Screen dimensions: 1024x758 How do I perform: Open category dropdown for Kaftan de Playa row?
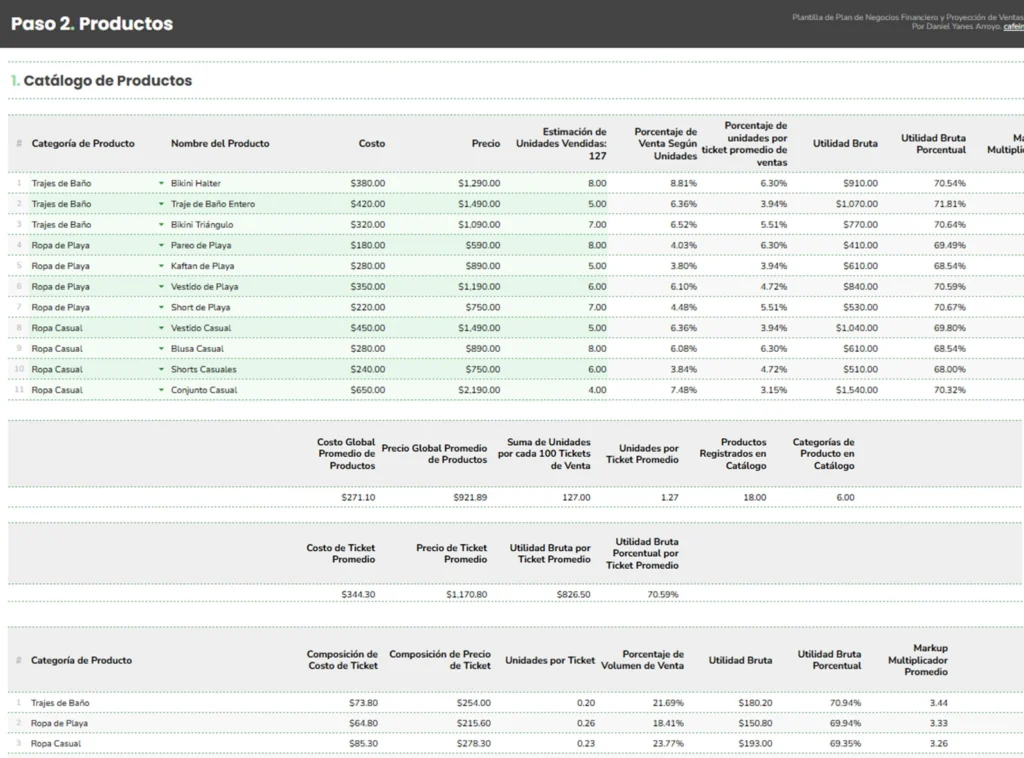tap(161, 266)
